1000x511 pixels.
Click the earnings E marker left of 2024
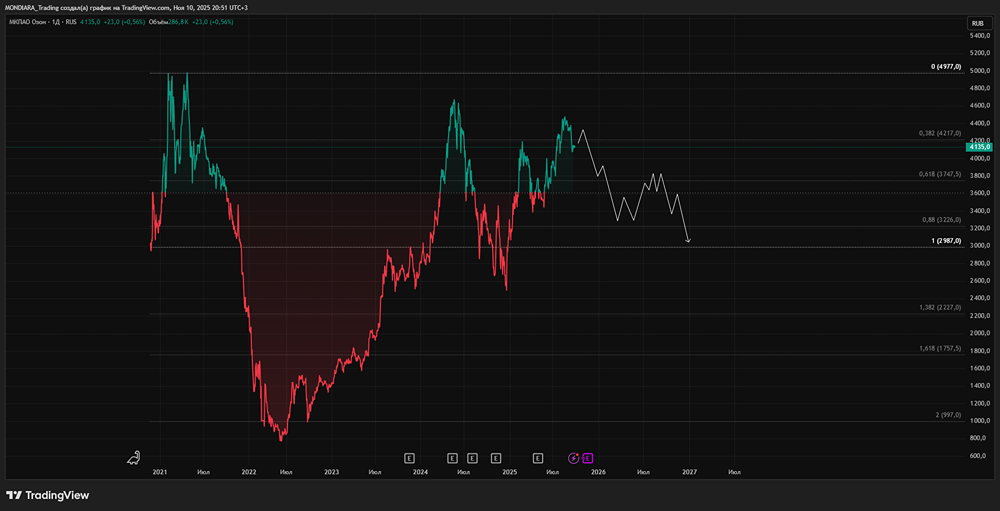coord(409,458)
